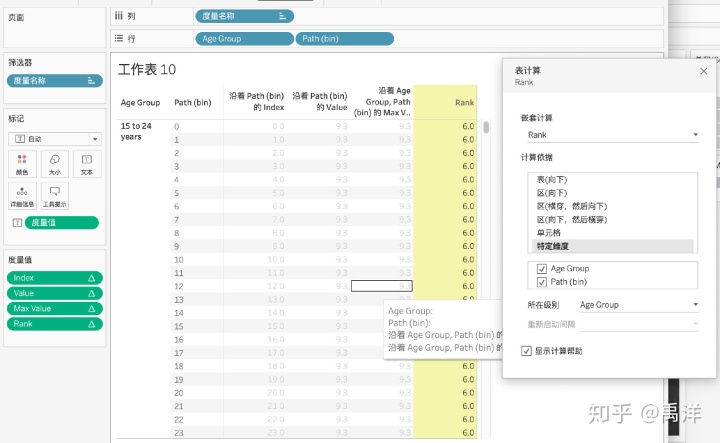Select 区(向下，然后横穿) compute option
Viewport: 720px width, 443px height.
[572, 219]
